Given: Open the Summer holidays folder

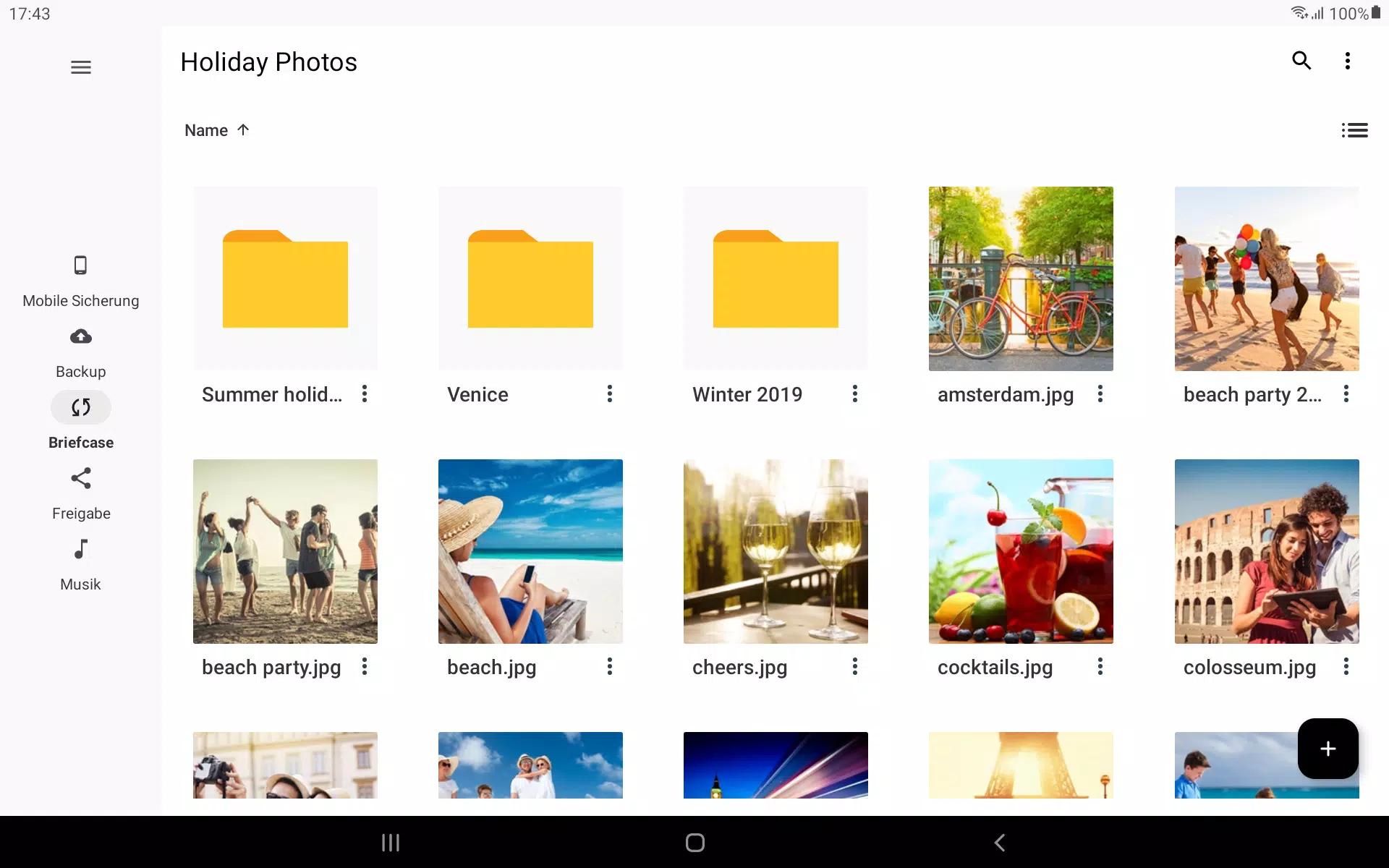Looking at the screenshot, I should [285, 278].
